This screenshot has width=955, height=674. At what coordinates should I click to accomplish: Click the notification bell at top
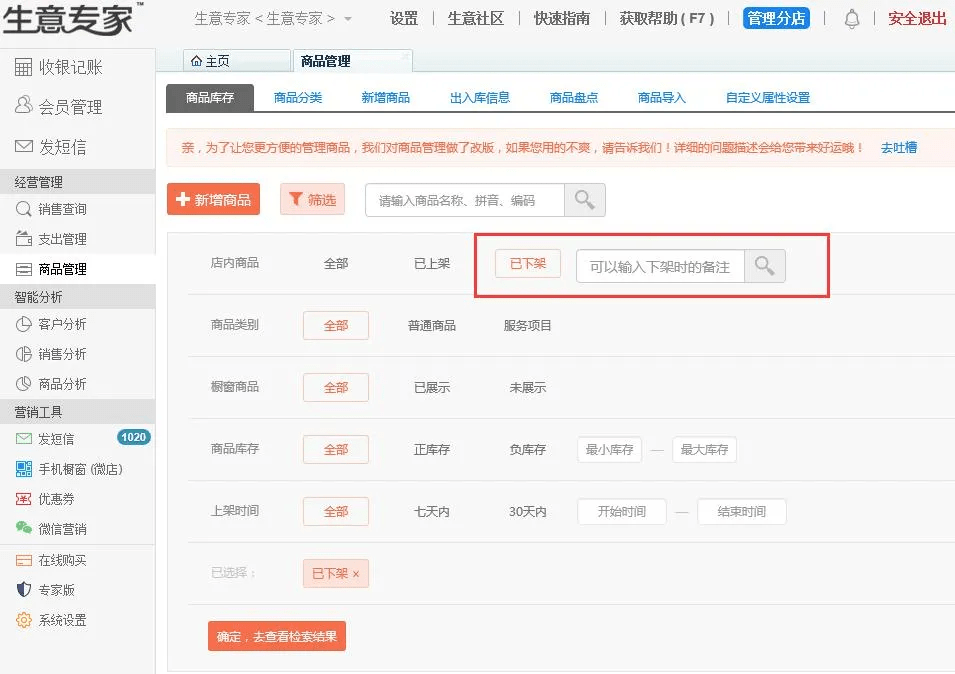tap(852, 17)
